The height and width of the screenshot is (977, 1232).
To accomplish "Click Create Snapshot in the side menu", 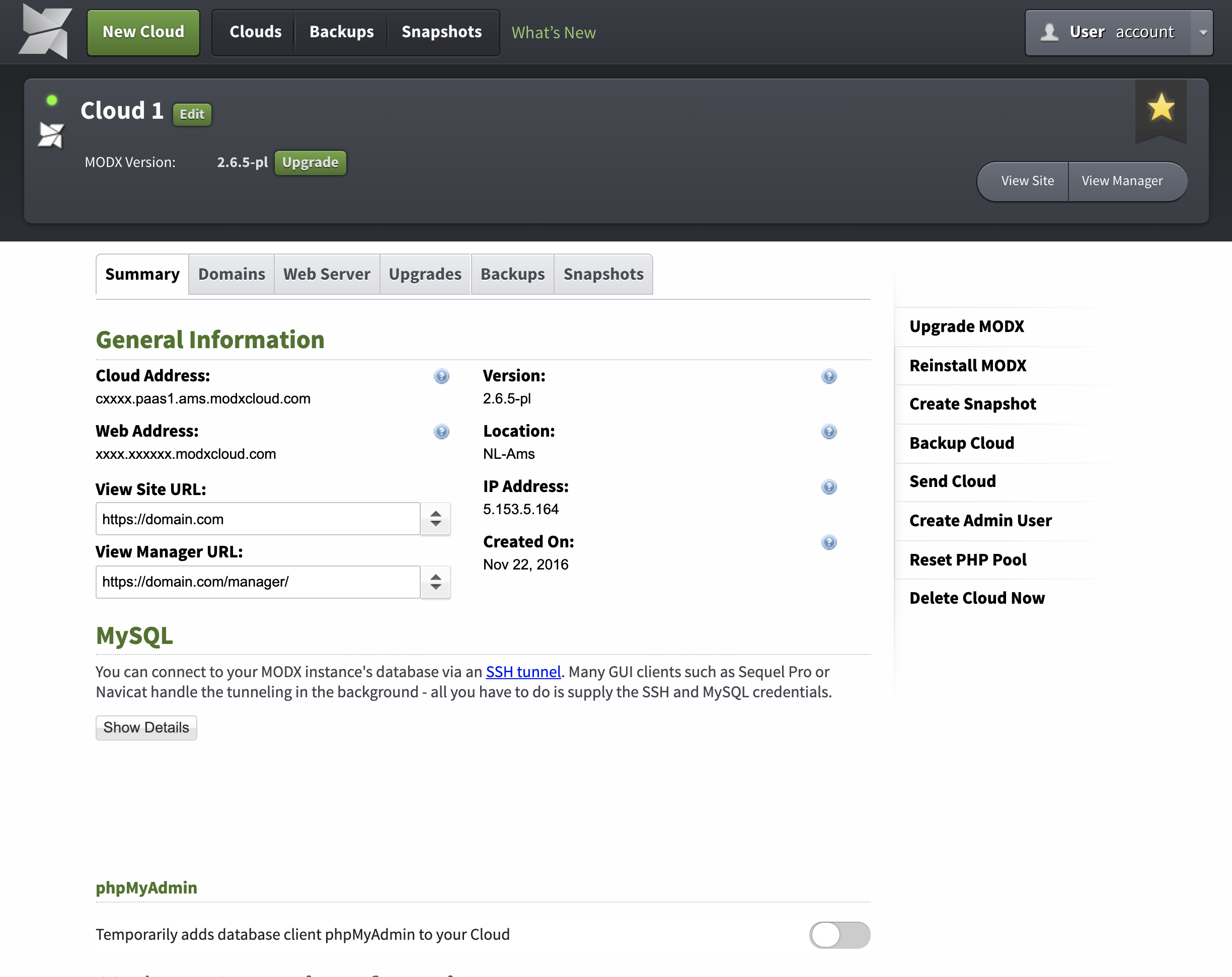I will pyautogui.click(x=972, y=404).
